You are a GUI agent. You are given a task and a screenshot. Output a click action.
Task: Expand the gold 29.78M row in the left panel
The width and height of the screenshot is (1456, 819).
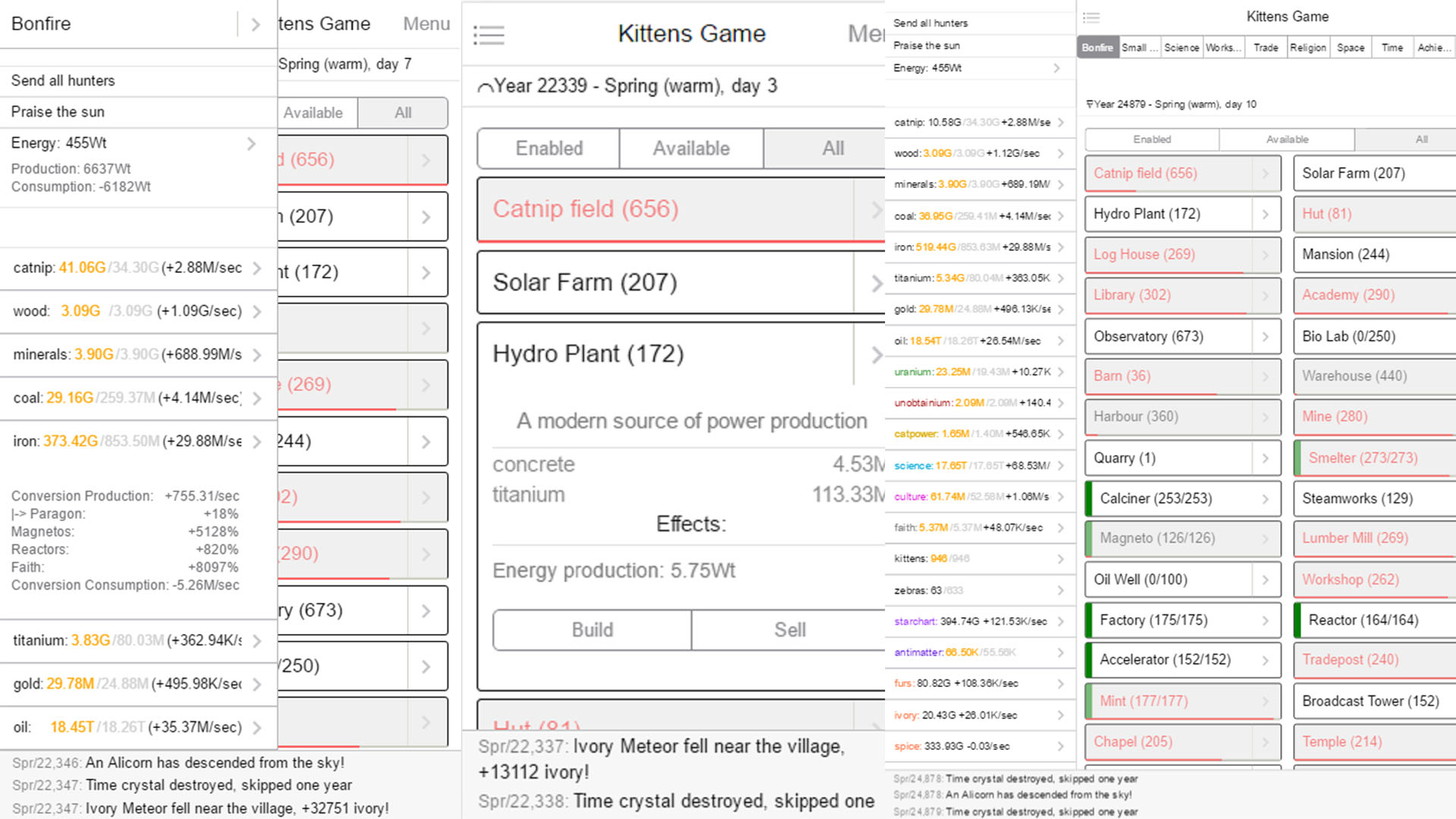[257, 684]
